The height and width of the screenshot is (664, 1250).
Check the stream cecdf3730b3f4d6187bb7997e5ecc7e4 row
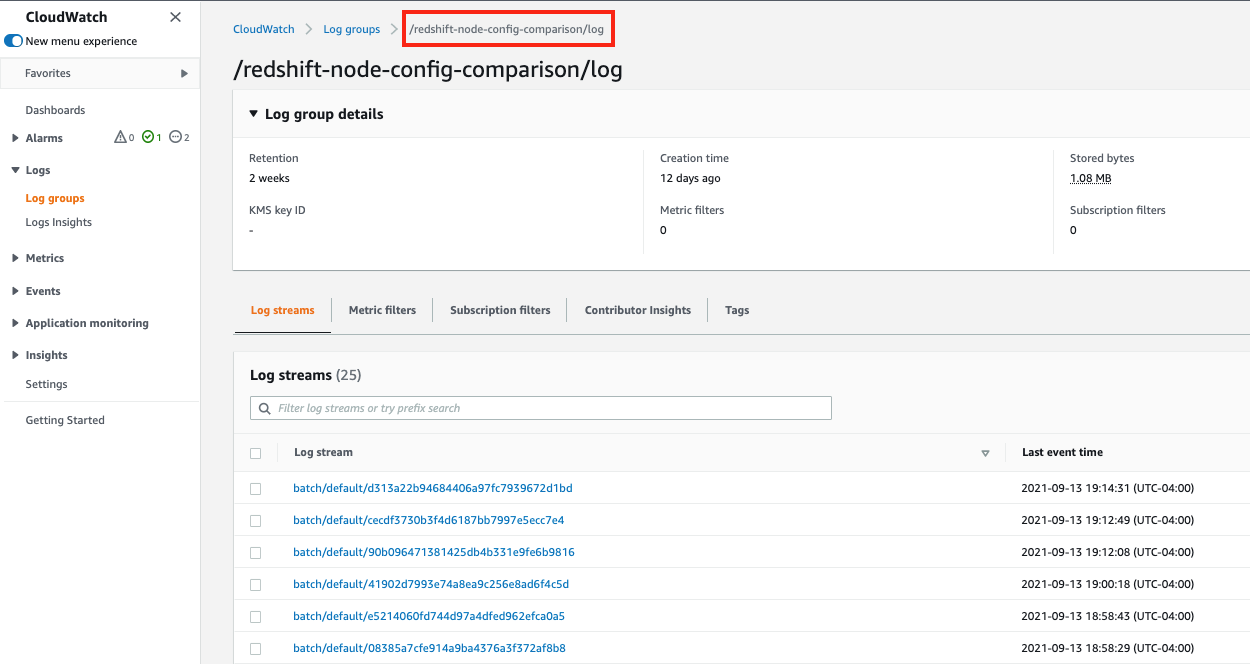point(255,521)
